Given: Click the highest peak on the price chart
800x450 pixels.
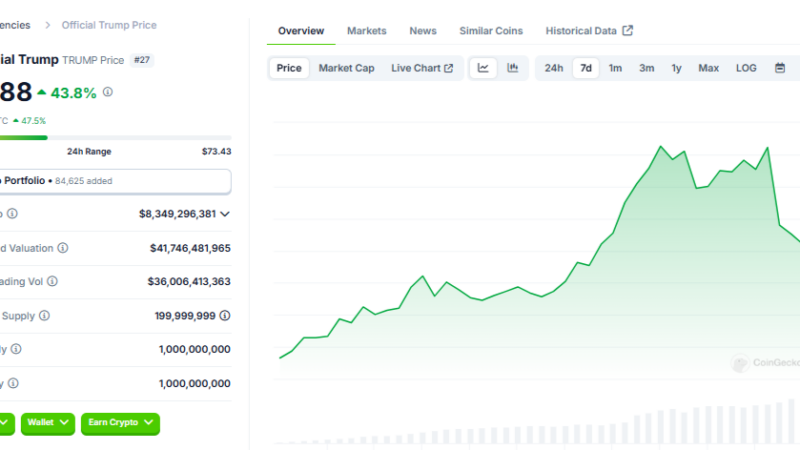Looking at the screenshot, I should 661,146.
